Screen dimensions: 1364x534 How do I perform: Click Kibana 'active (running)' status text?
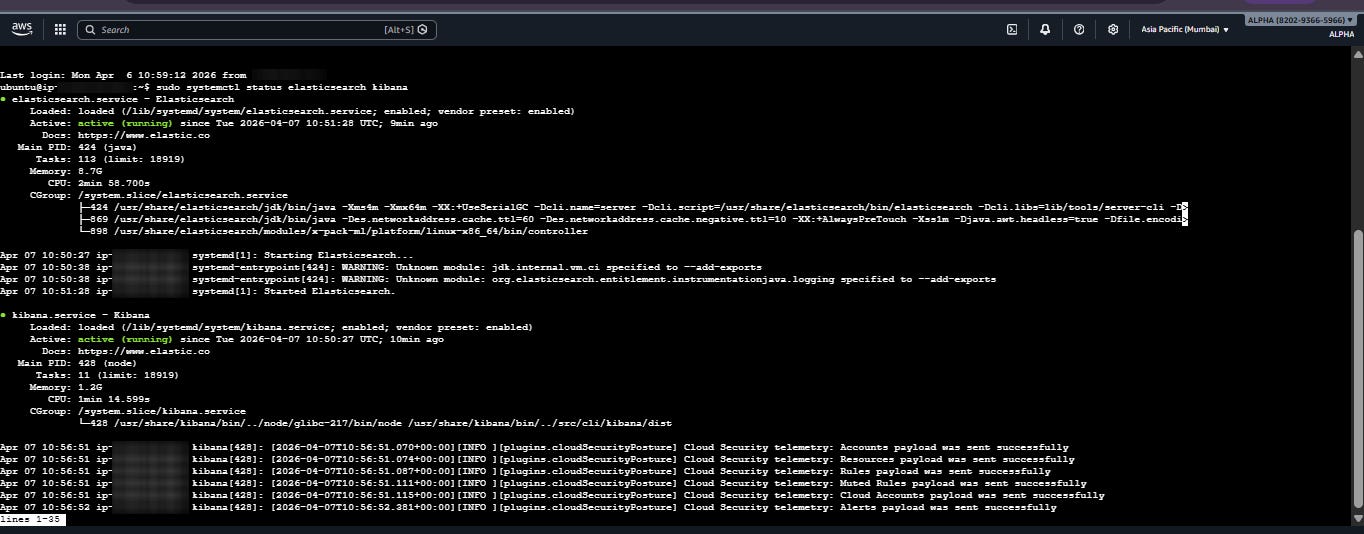tap(125, 339)
